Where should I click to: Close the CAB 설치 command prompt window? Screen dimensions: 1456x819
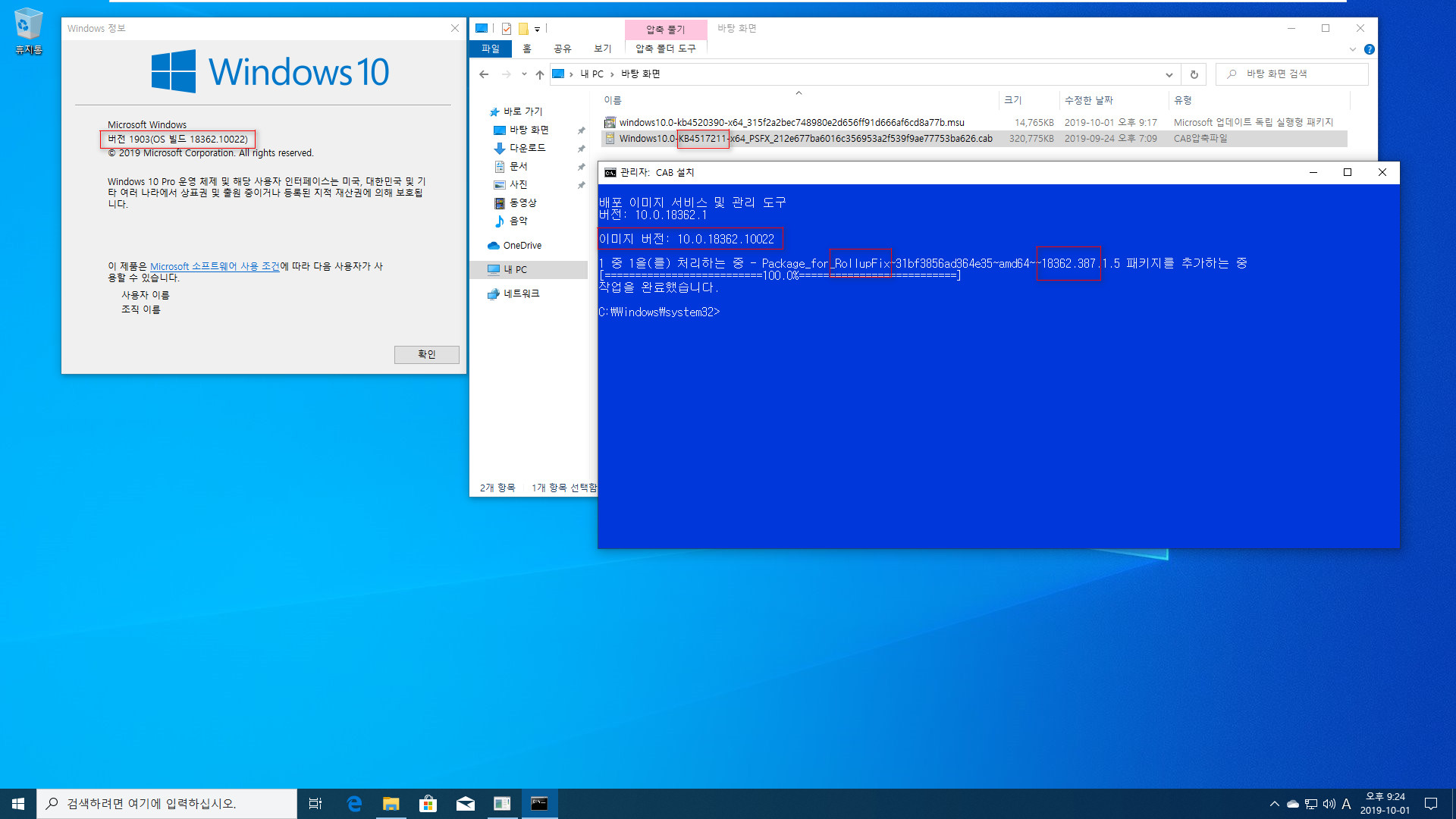[1382, 172]
